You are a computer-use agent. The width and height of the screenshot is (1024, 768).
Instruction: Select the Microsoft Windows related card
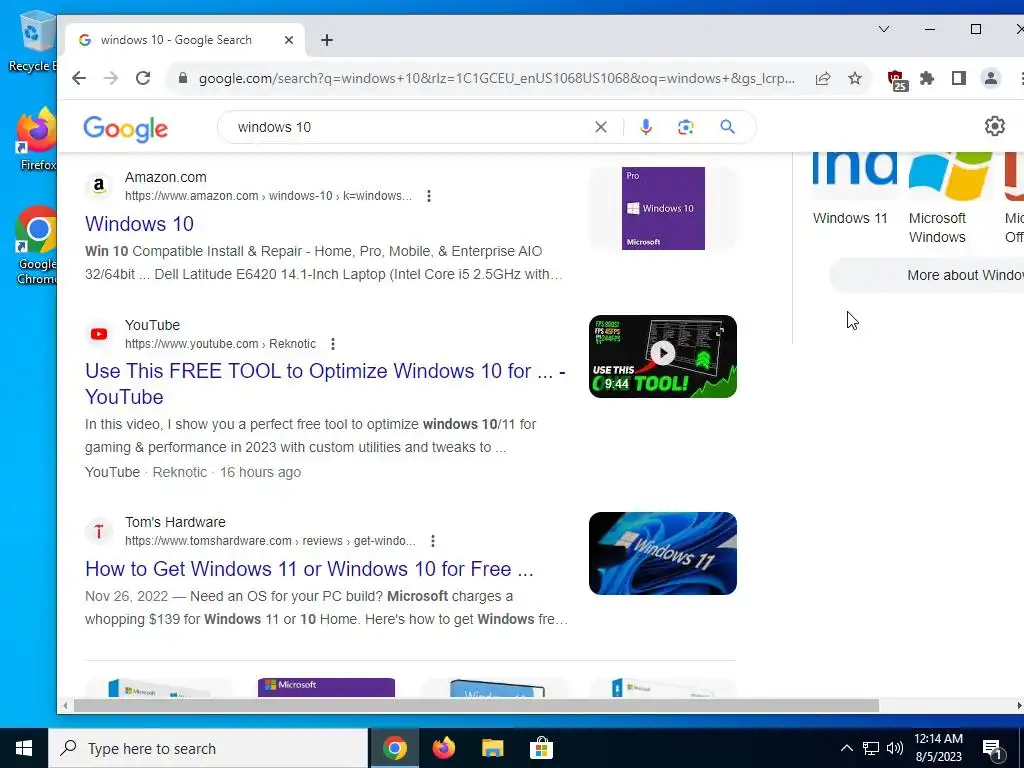[x=949, y=199]
